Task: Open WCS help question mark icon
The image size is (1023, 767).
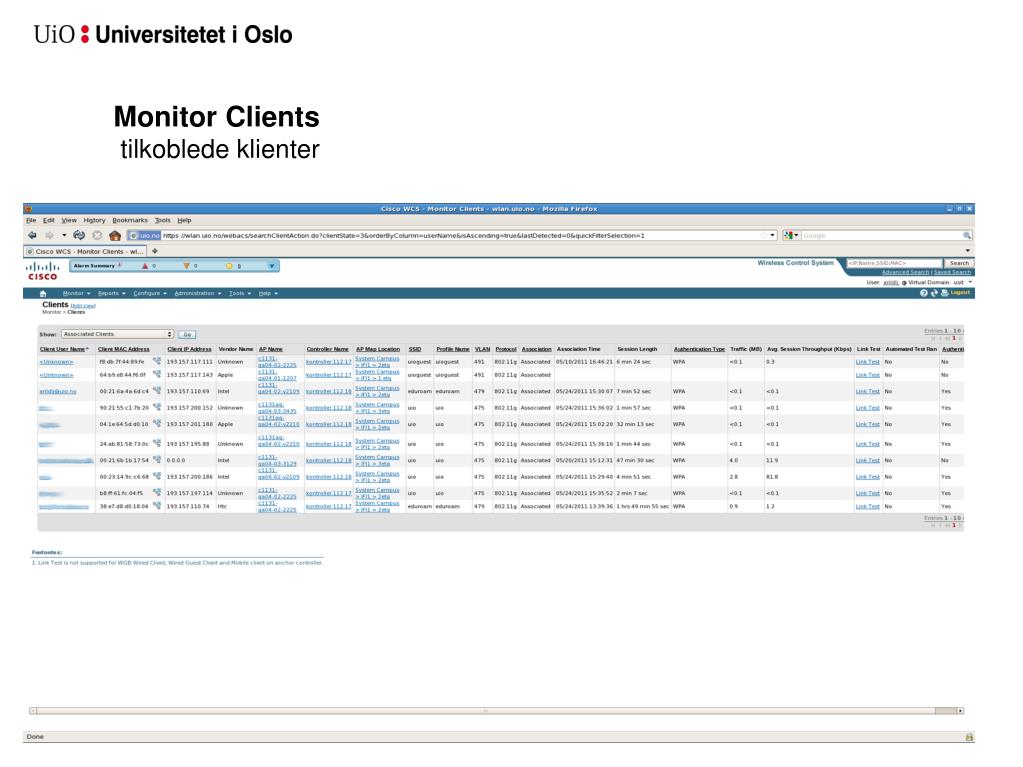Action: pos(924,293)
